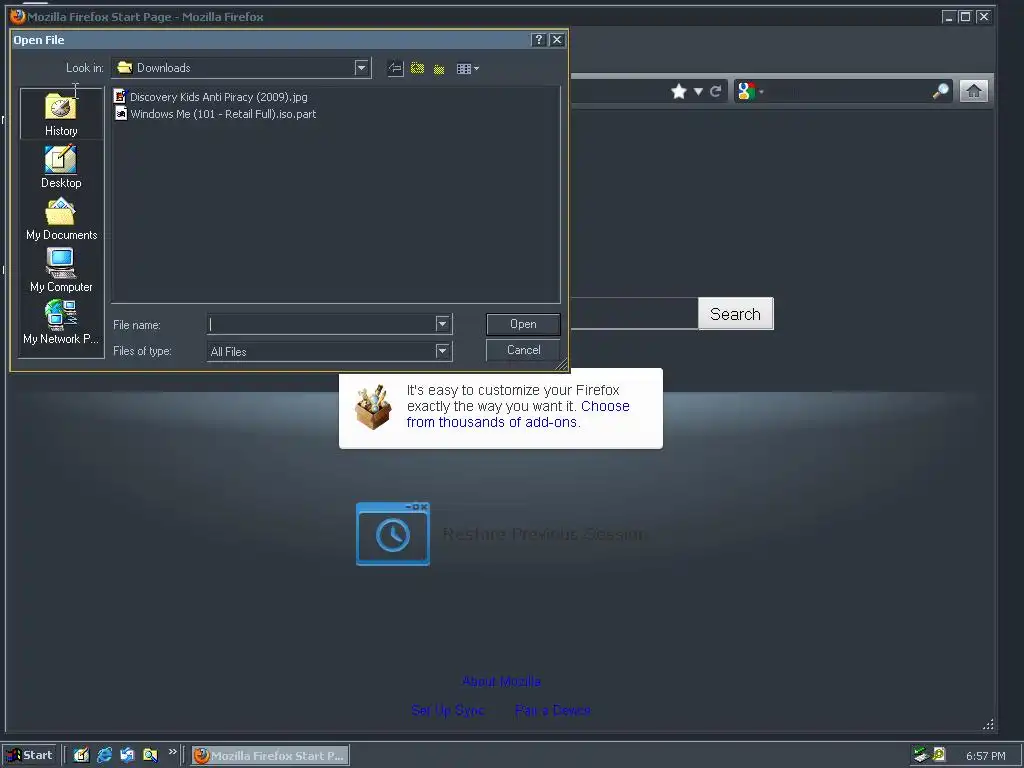The width and height of the screenshot is (1024, 768).
Task: Open 'Choose from thousands of add-ons' link
Action: [518, 414]
